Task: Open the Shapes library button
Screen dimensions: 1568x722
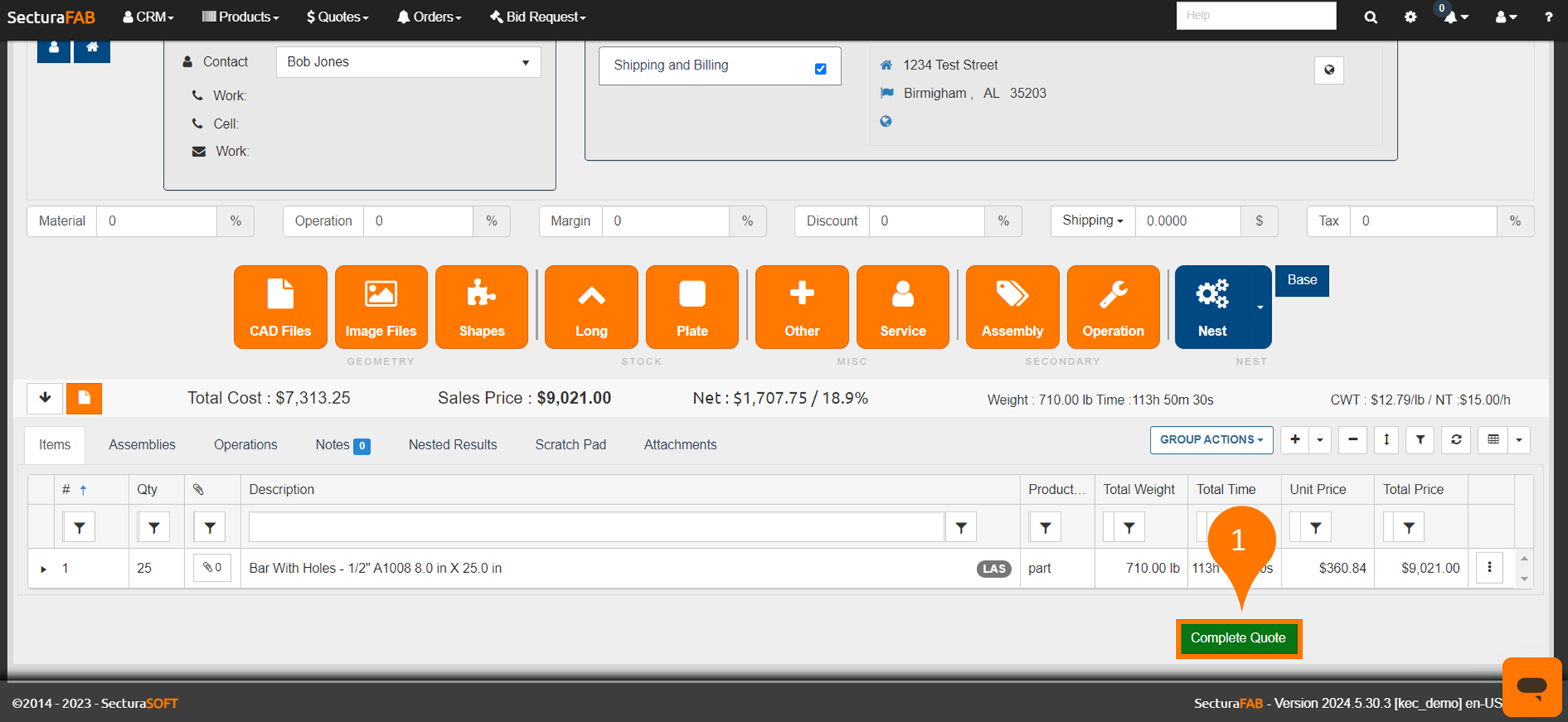Action: pyautogui.click(x=482, y=307)
